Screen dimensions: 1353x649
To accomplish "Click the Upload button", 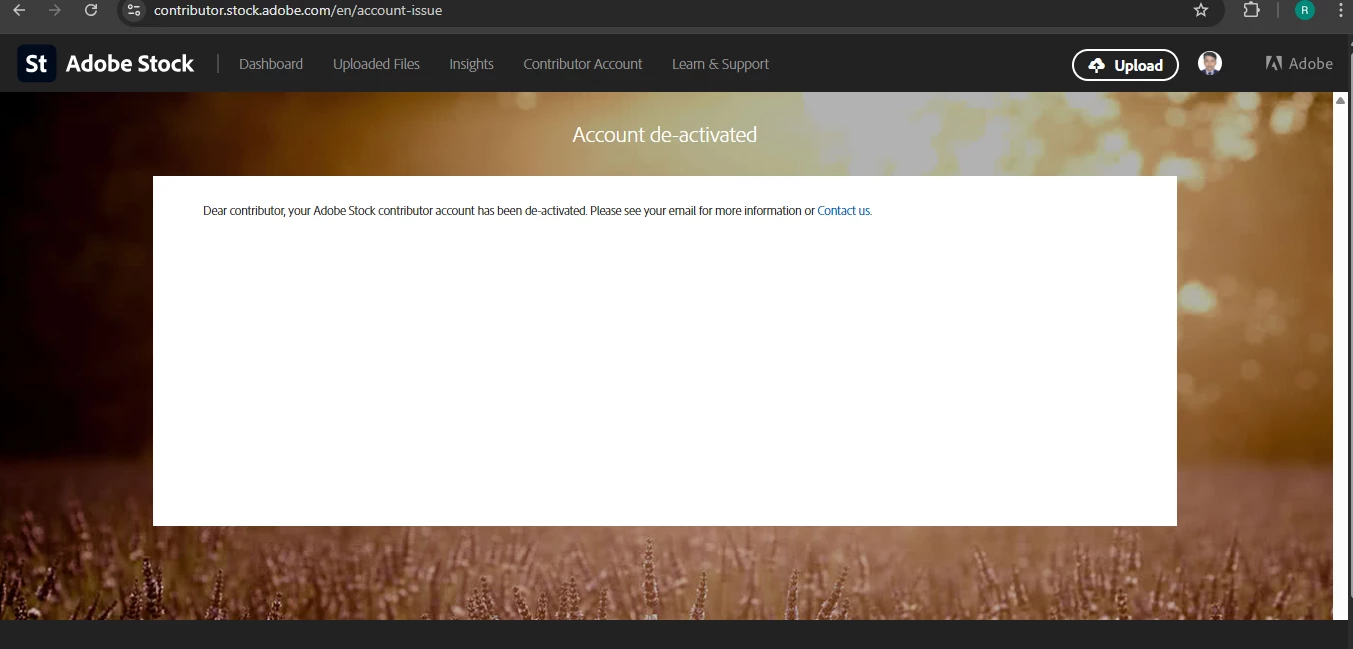I will pos(1125,65).
